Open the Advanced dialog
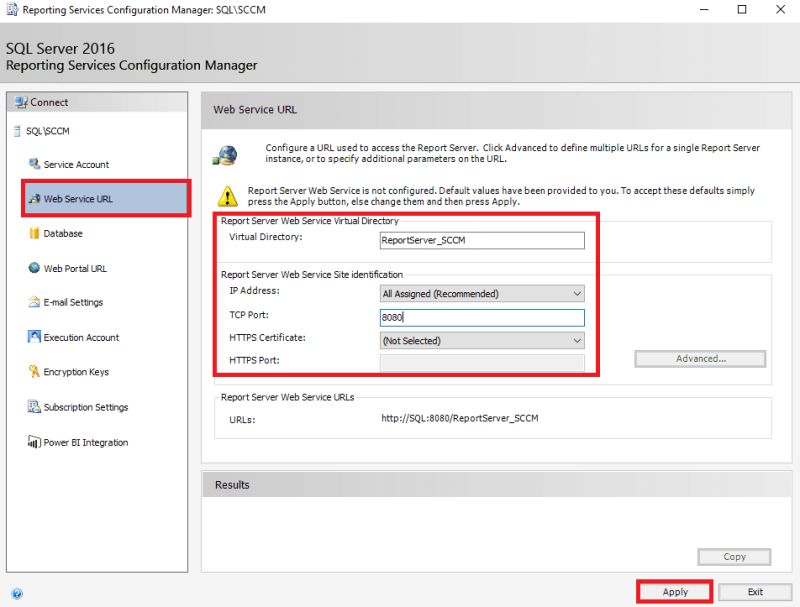Screen dimensions: 800x607 point(700,357)
